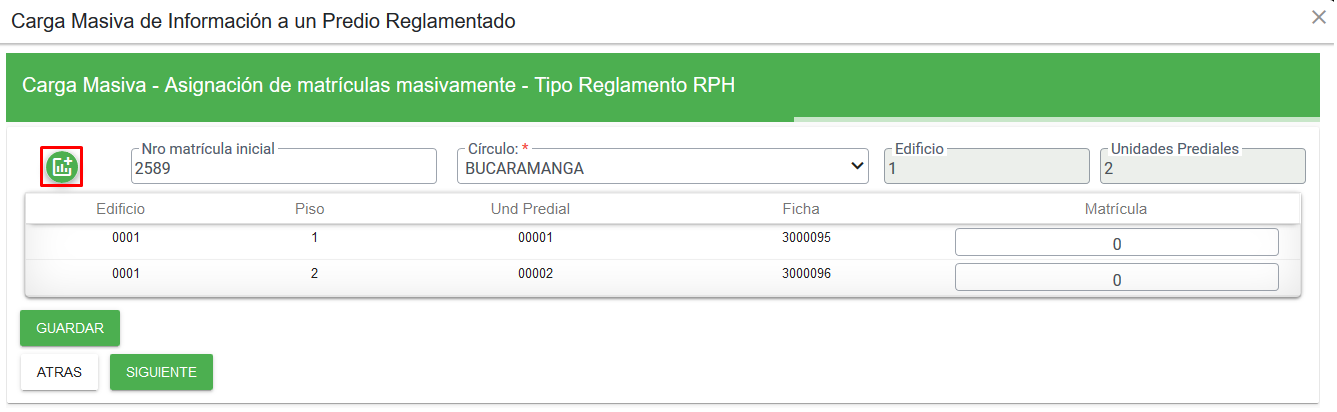Screen dimensions: 1337x412
Task: Click the green bulk-assign matrículas icon
Action: [x=61, y=166]
